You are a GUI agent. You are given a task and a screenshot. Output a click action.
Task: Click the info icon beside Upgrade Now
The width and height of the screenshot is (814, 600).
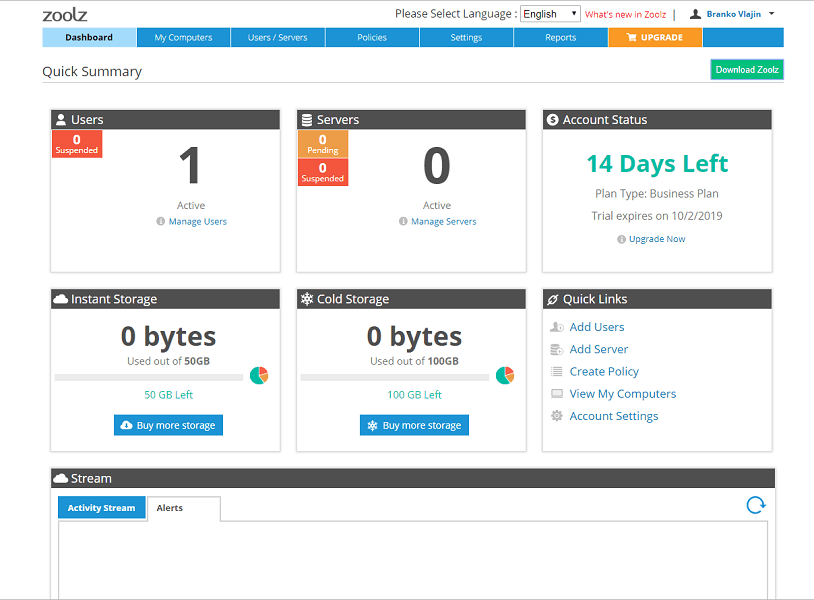[621, 239]
